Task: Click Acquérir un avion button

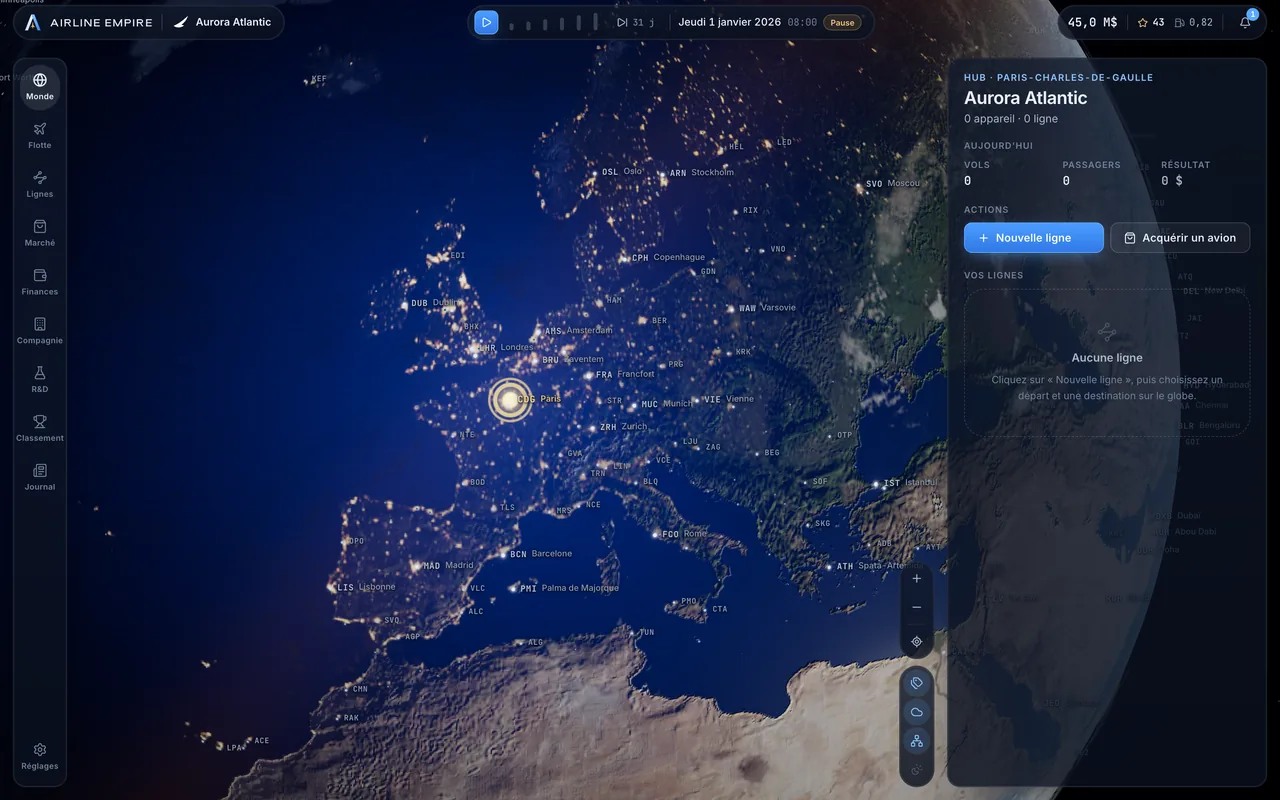Action: [1180, 238]
